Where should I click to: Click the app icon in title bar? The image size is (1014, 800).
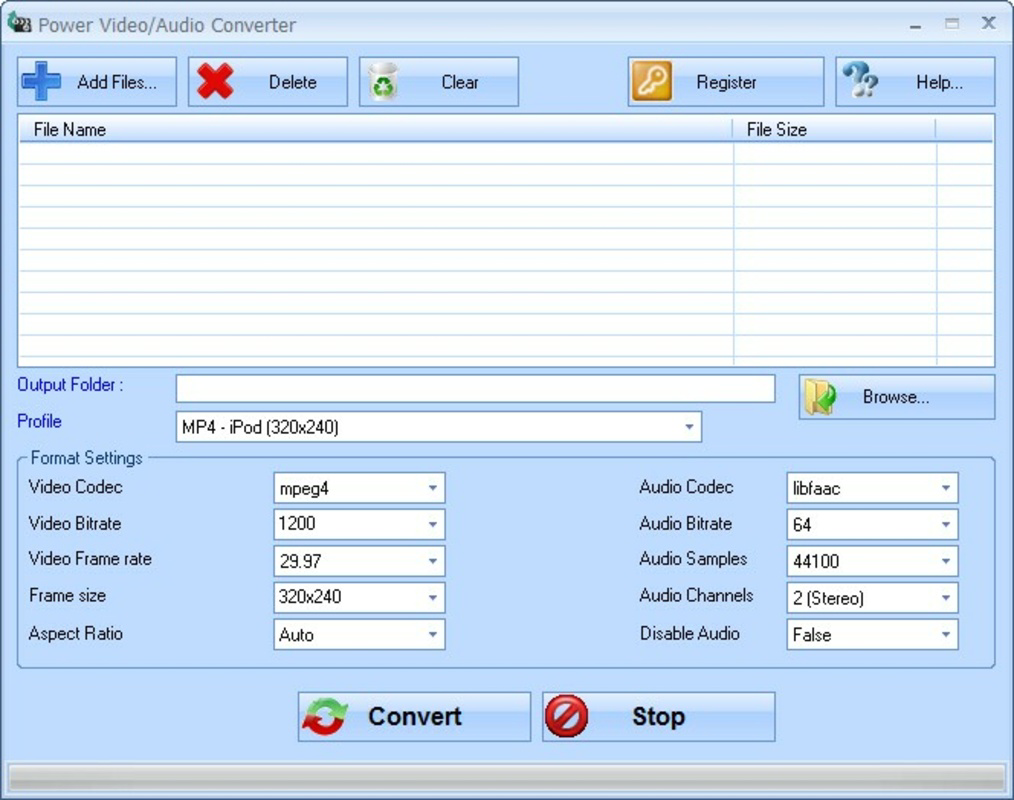coord(19,23)
